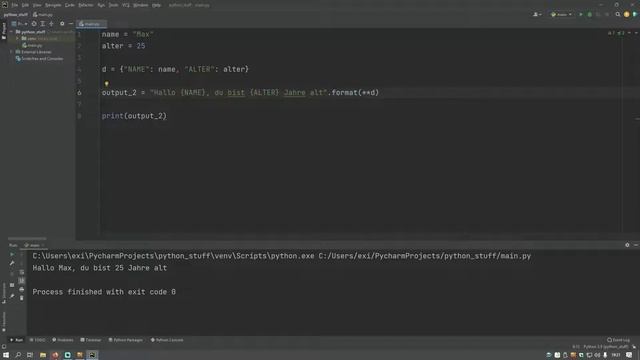This screenshot has height=360, width=640.
Task: Open Run panel settings gear icon
Action: 627,245
